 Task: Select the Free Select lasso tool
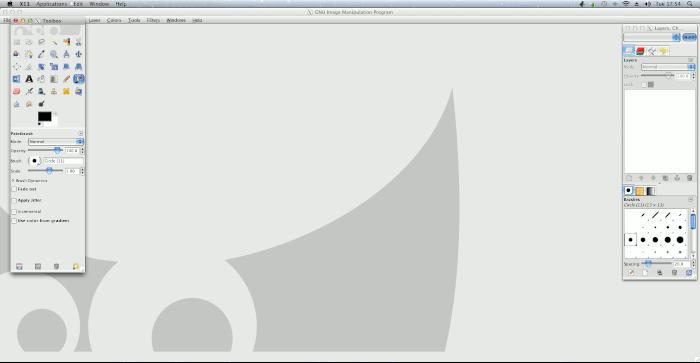point(42,42)
